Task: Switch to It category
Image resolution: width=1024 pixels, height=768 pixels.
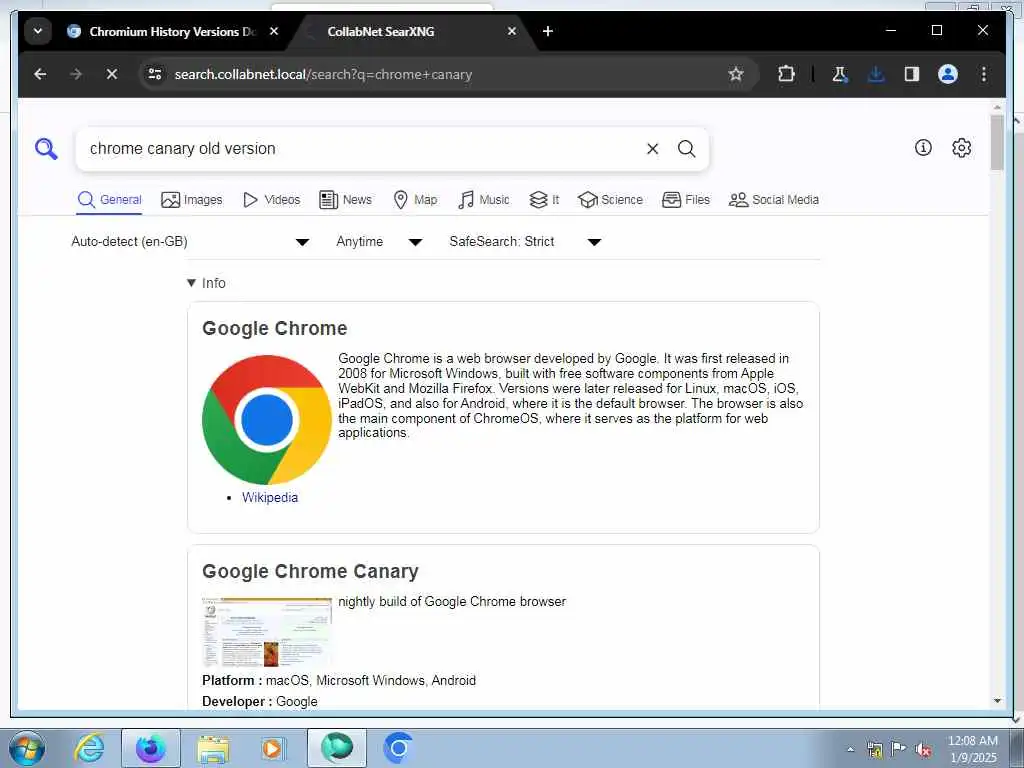Action: point(544,200)
